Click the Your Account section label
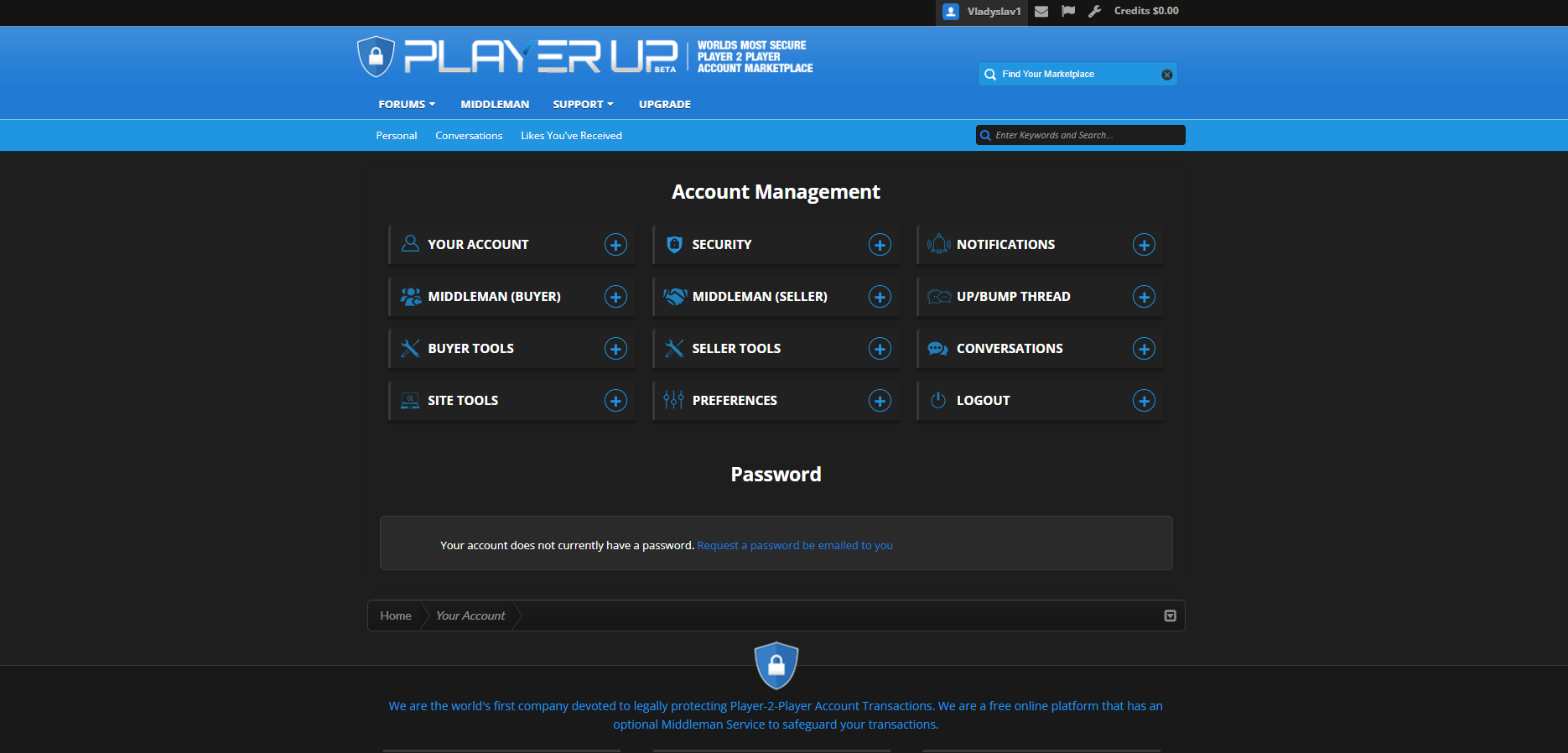Screen dimensions: 1568x753 click(x=478, y=245)
